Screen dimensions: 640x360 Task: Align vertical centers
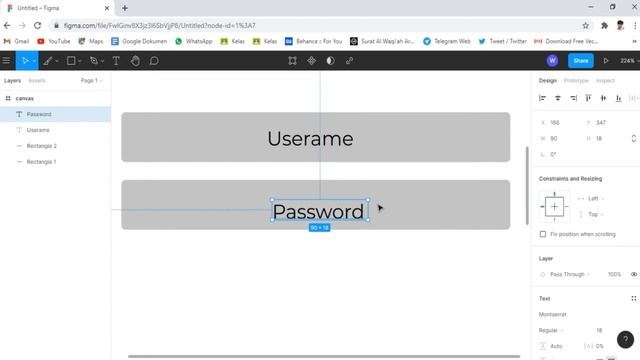point(603,98)
